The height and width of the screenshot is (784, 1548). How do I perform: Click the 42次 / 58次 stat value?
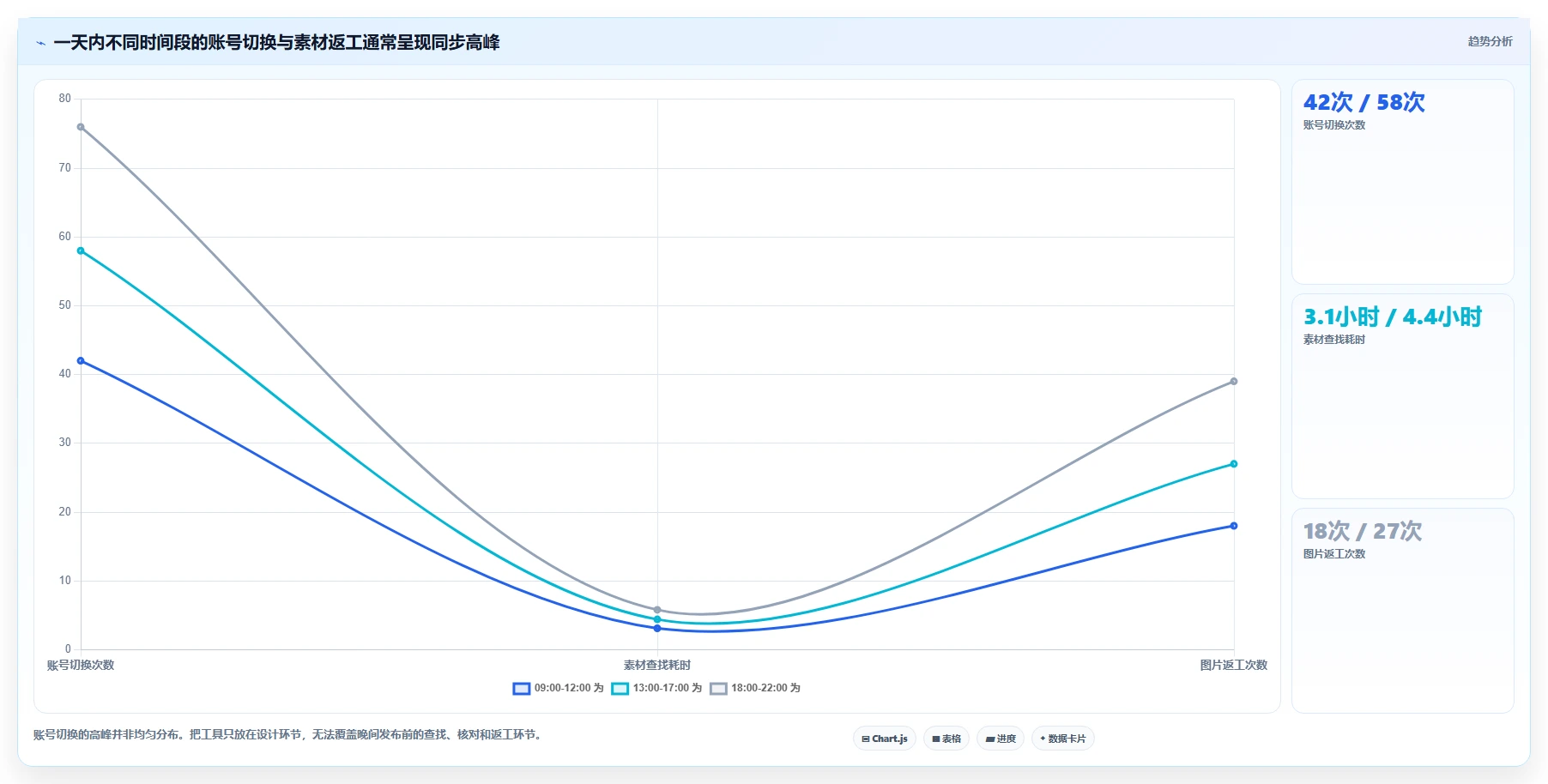[1364, 102]
